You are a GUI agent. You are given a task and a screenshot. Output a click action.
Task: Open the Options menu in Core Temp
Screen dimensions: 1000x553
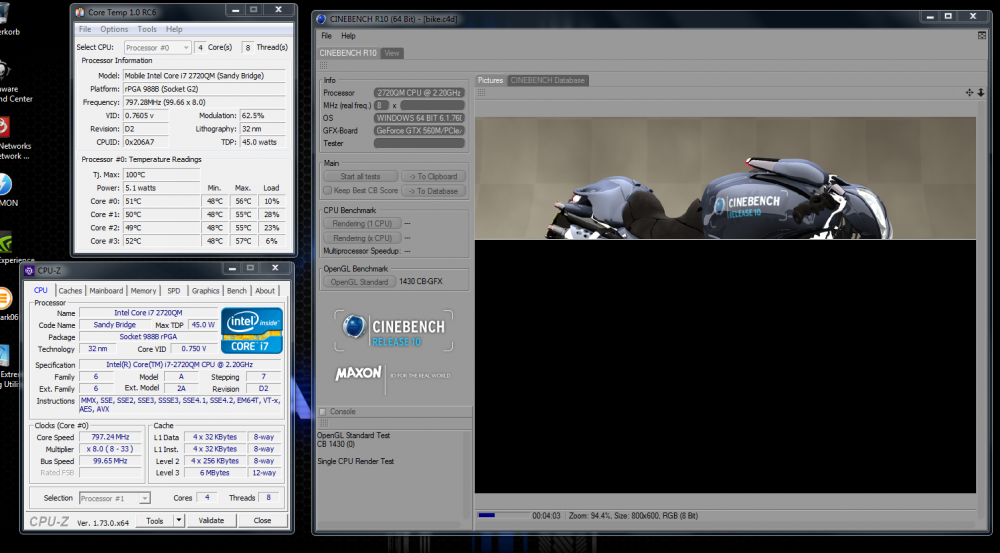[114, 29]
